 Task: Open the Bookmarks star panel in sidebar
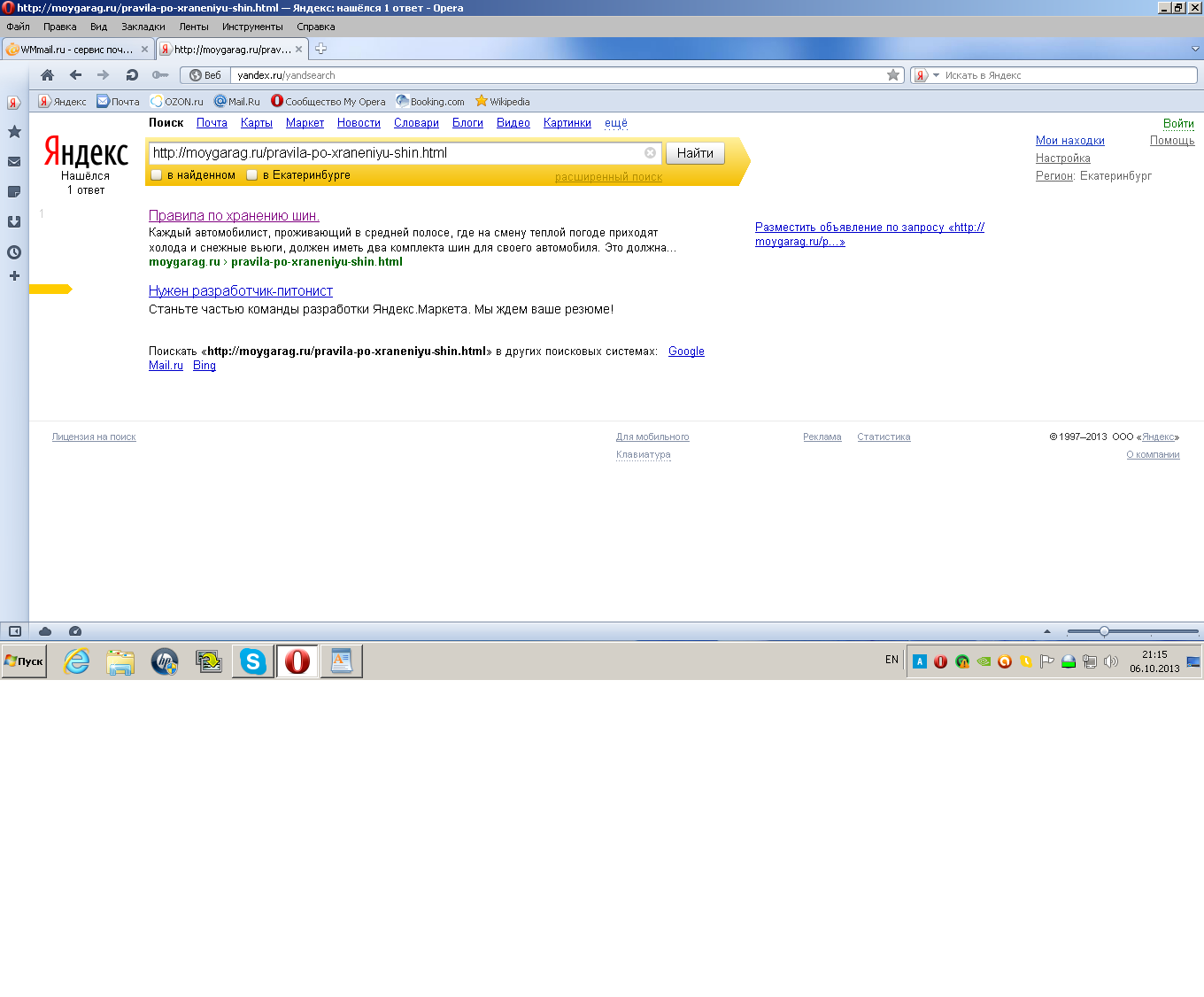point(14,132)
